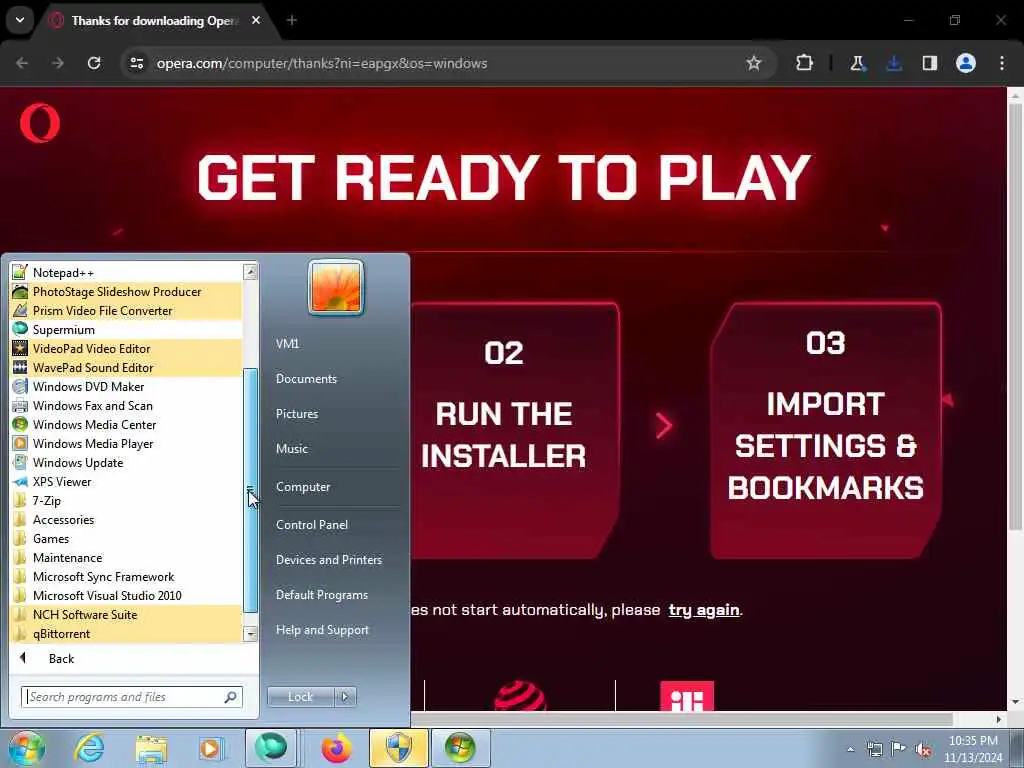Open browser extensions puzzle icon
The height and width of the screenshot is (768, 1024).
(x=805, y=63)
